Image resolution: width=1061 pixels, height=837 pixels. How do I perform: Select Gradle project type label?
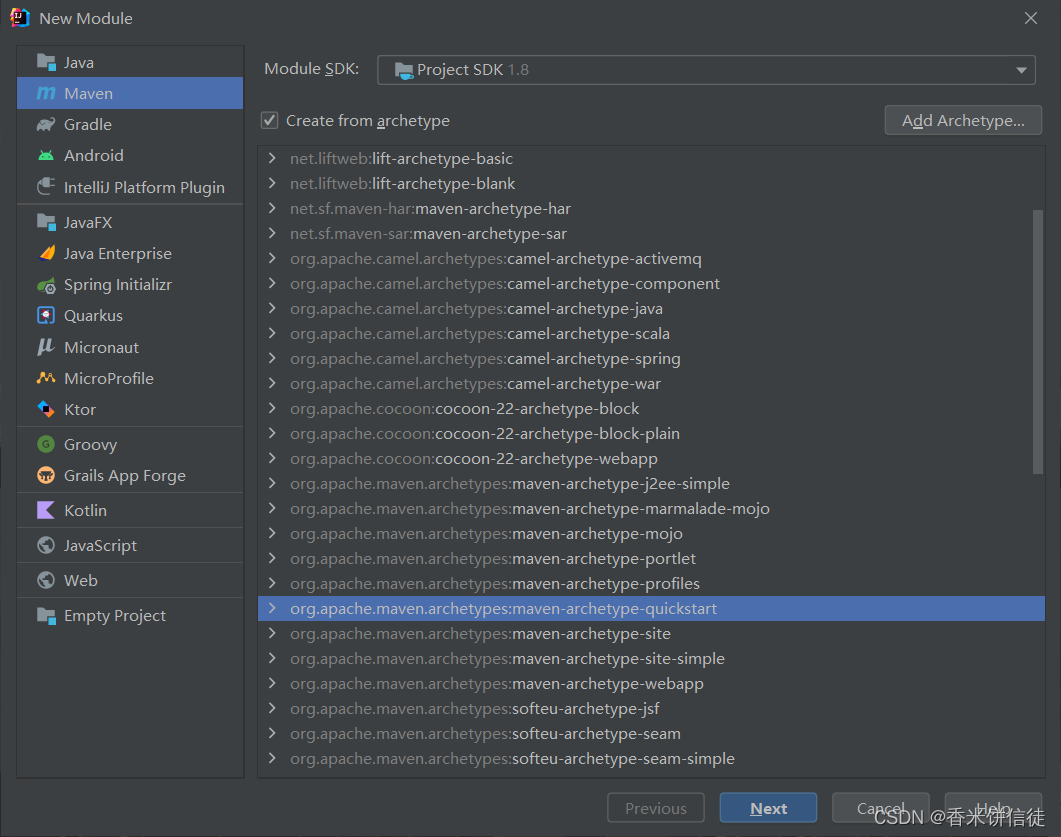click(x=88, y=125)
